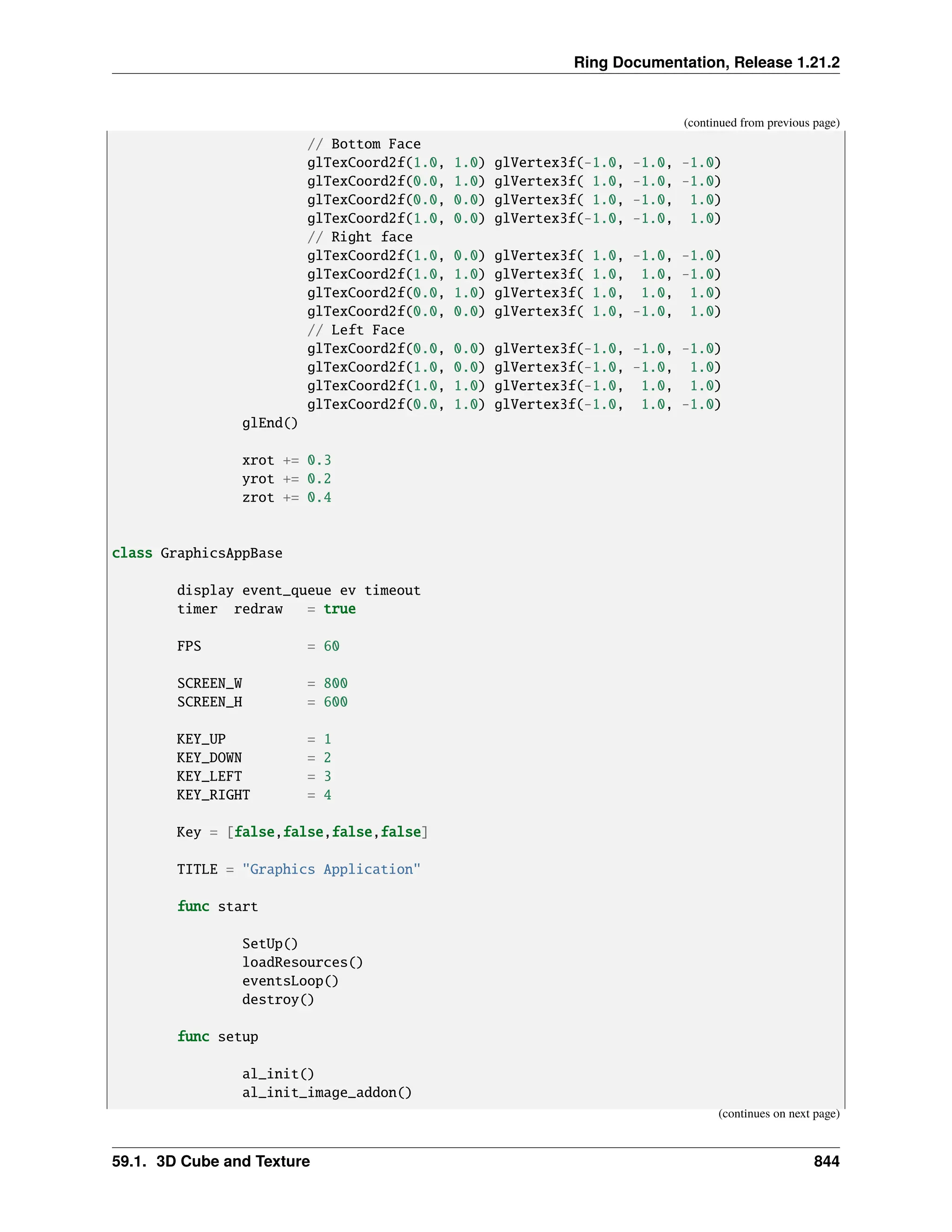This screenshot has width=952, height=1232.
Task: Click the 'xrot += 0.3' line
Action: pyautogui.click(x=286, y=460)
